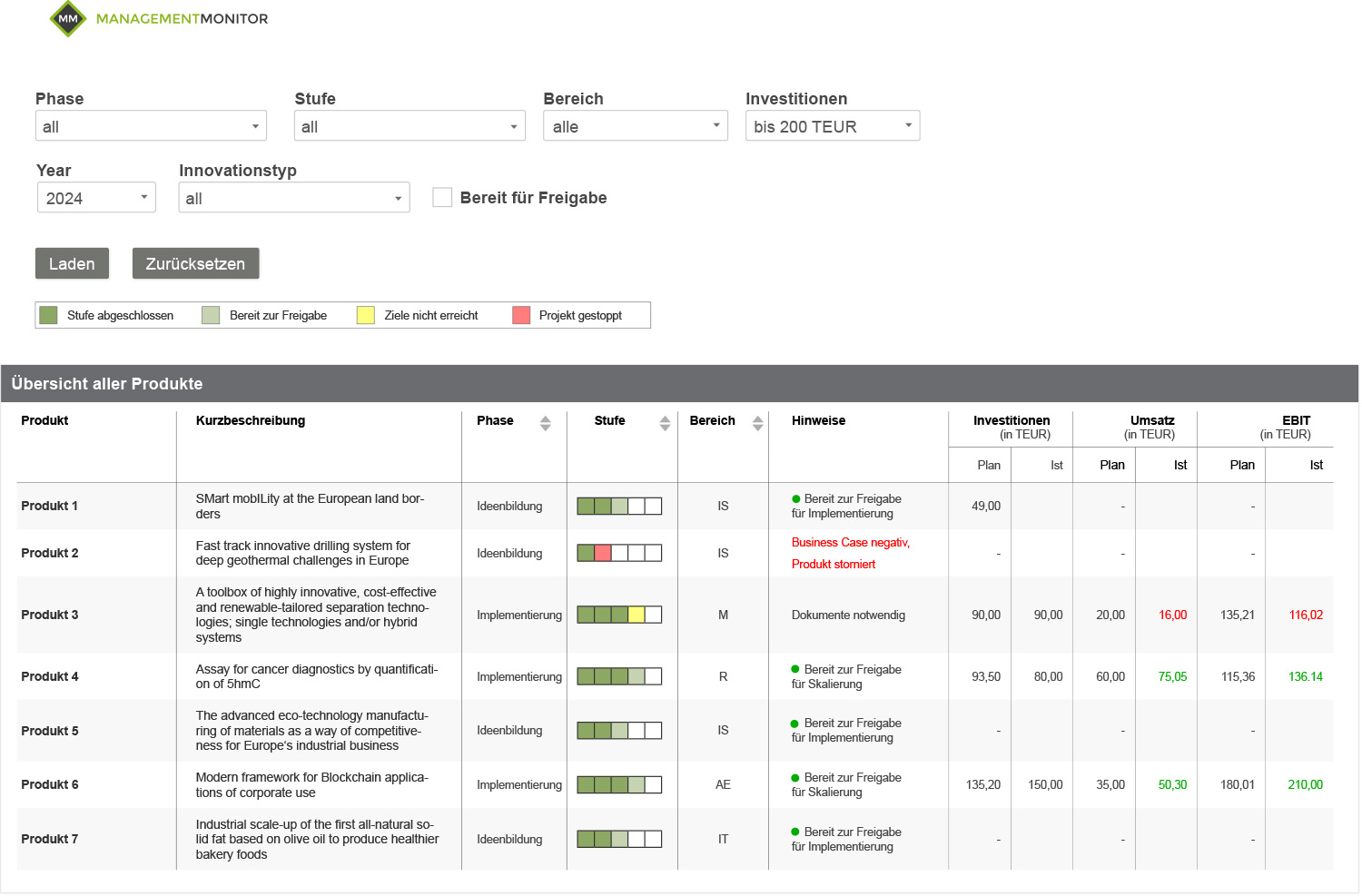1362x896 pixels.
Task: Click the Stufe progress bar for Produkt 2
Action: coord(619,553)
